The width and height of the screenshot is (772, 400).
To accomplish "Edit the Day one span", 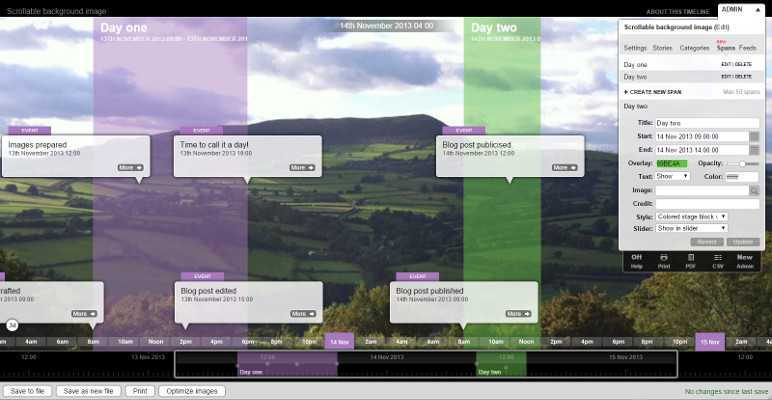I will tap(726, 65).
